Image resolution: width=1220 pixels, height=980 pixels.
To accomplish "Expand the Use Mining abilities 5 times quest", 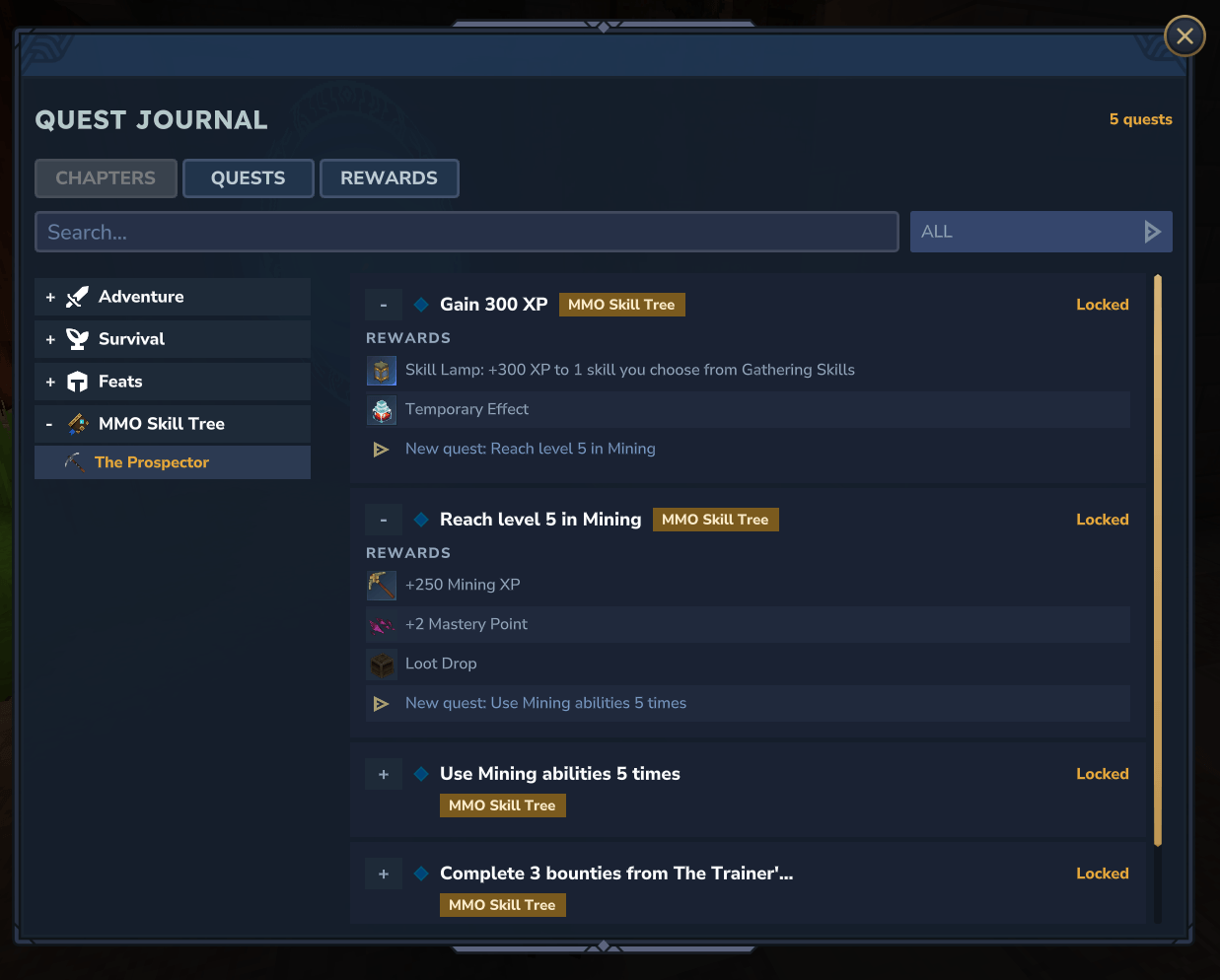I will (x=384, y=774).
